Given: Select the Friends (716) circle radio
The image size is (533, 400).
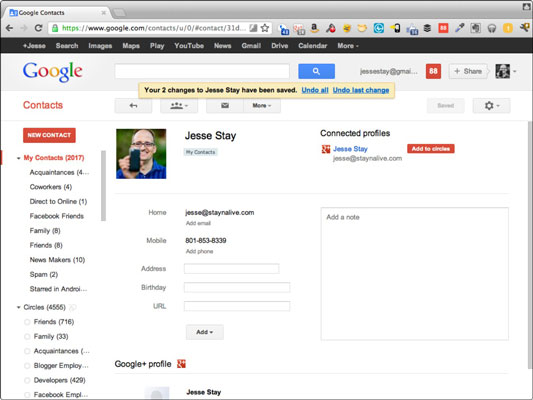Looking at the screenshot, I should click(x=27, y=322).
